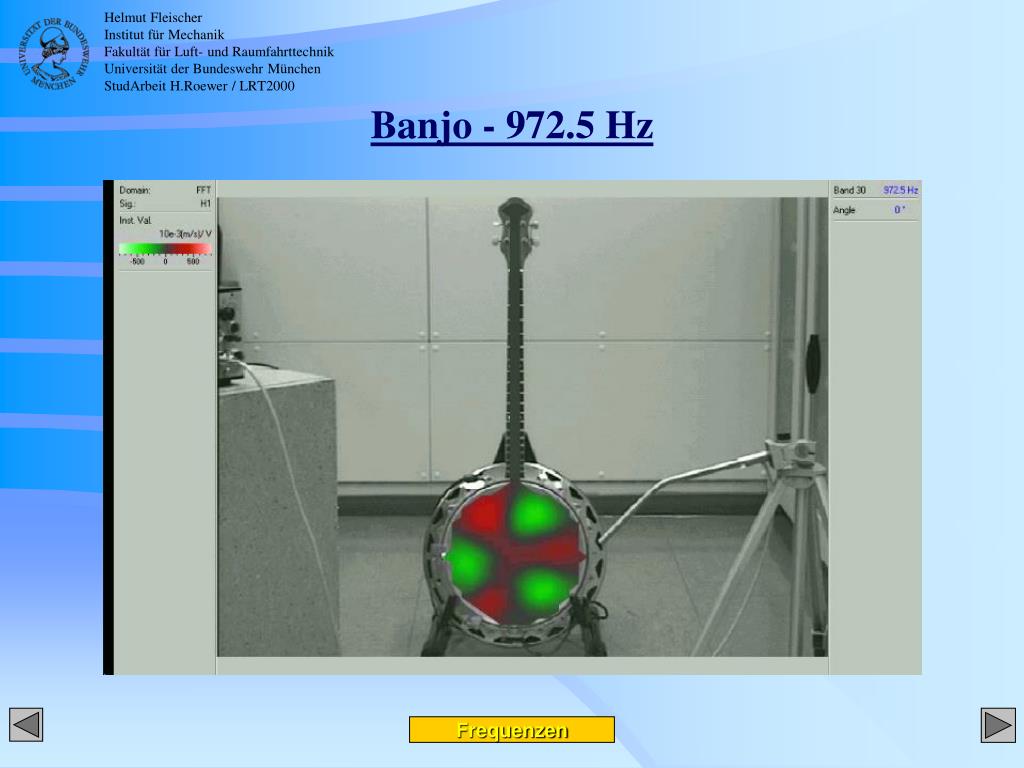Open the Frequenzen overview button
This screenshot has width=1024, height=768.
(511, 729)
